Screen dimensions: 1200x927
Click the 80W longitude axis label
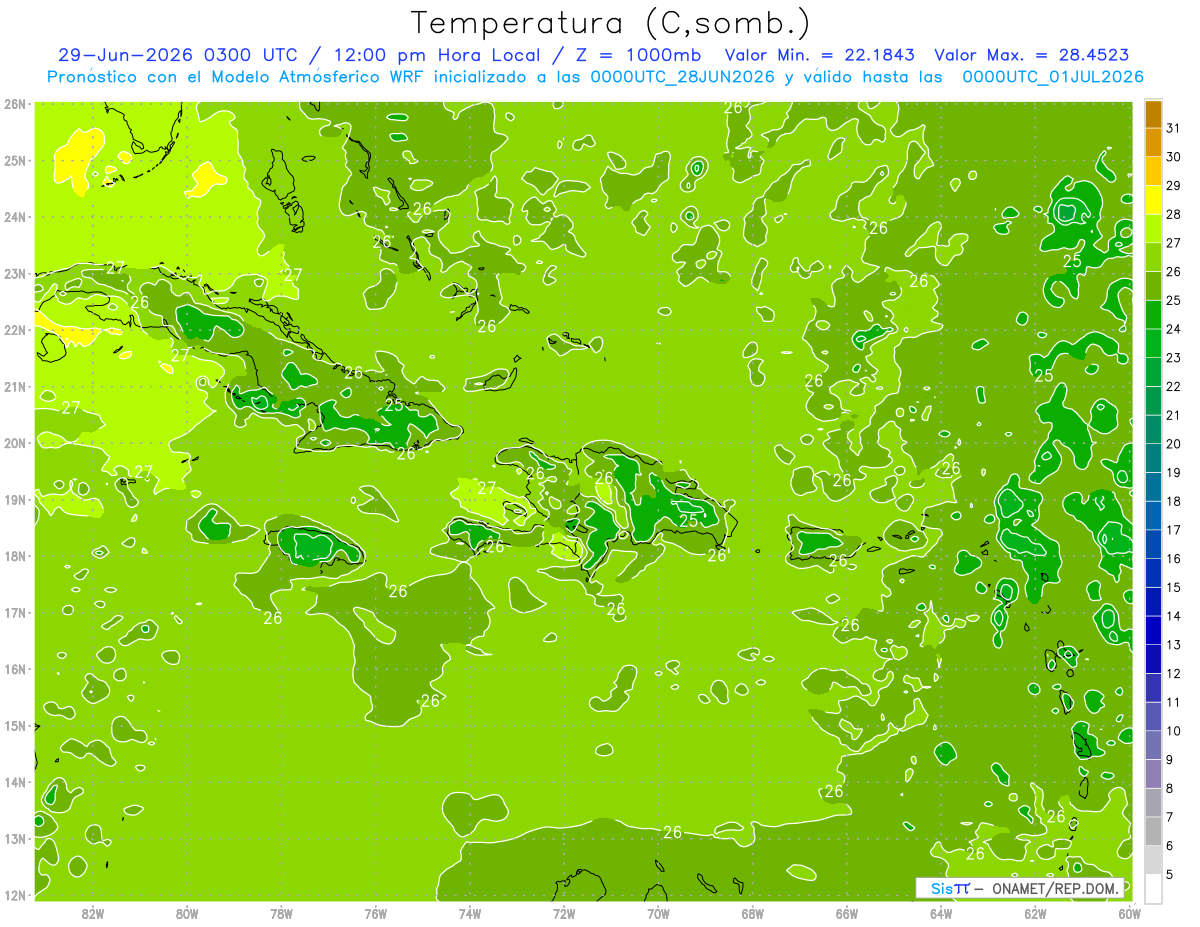[187, 913]
